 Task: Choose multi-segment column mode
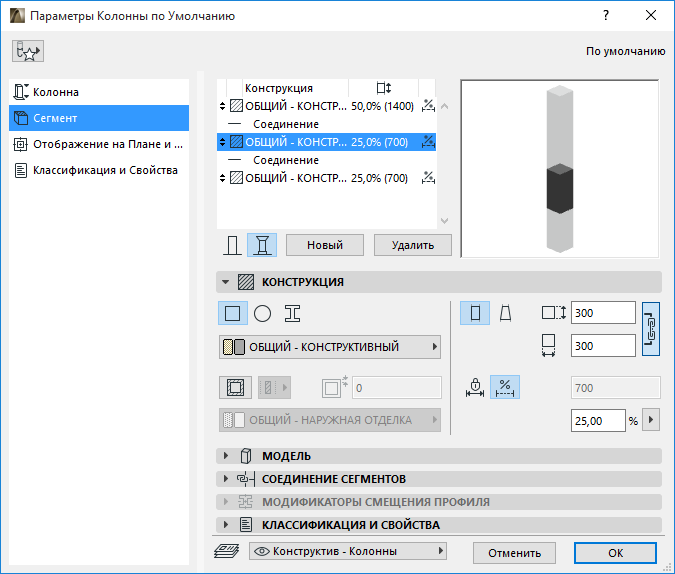coord(262,245)
